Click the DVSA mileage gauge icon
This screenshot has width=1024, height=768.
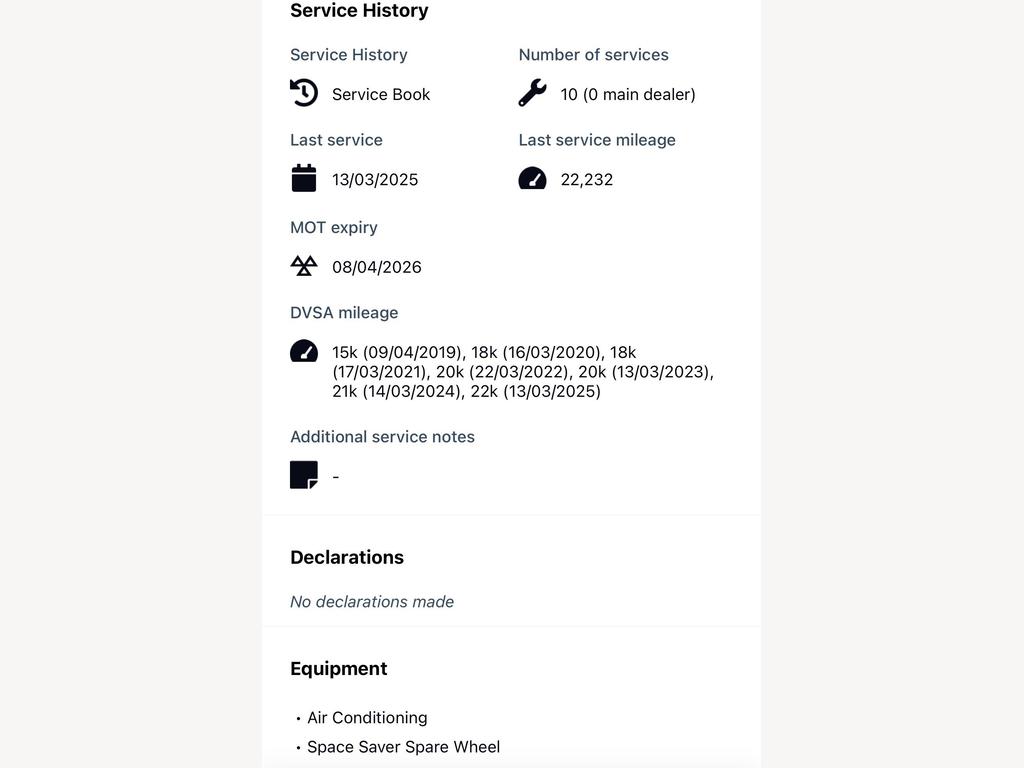(x=304, y=351)
